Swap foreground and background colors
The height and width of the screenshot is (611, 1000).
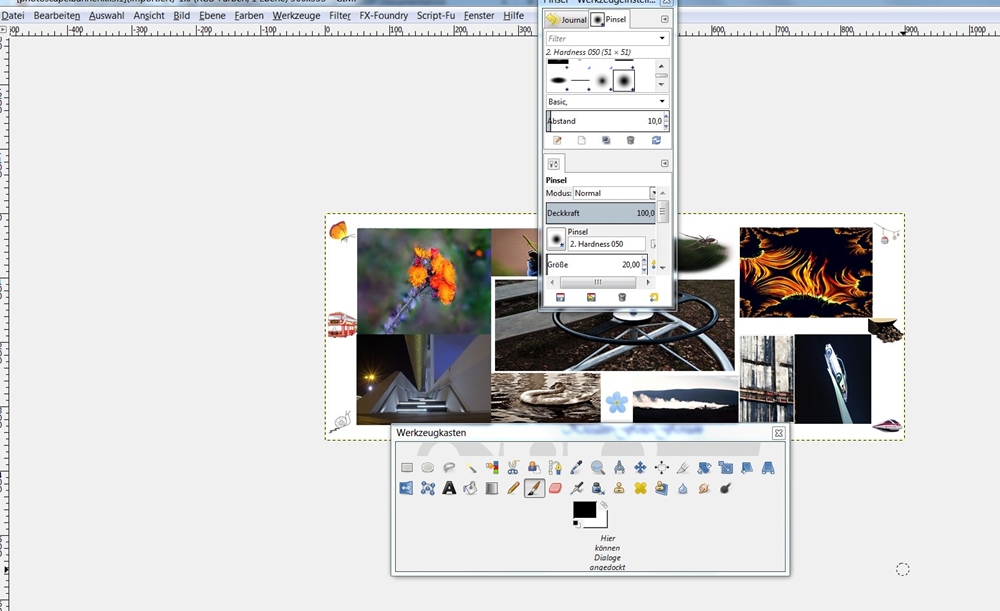click(604, 505)
